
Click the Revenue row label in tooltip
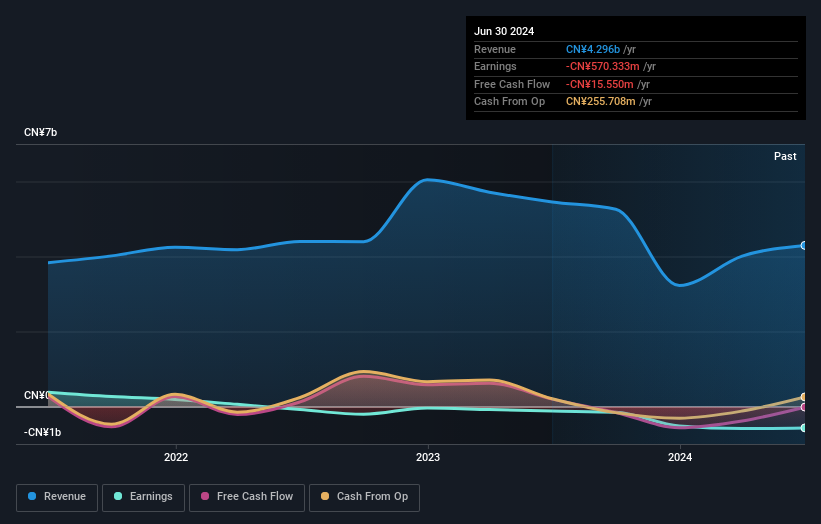495,49
